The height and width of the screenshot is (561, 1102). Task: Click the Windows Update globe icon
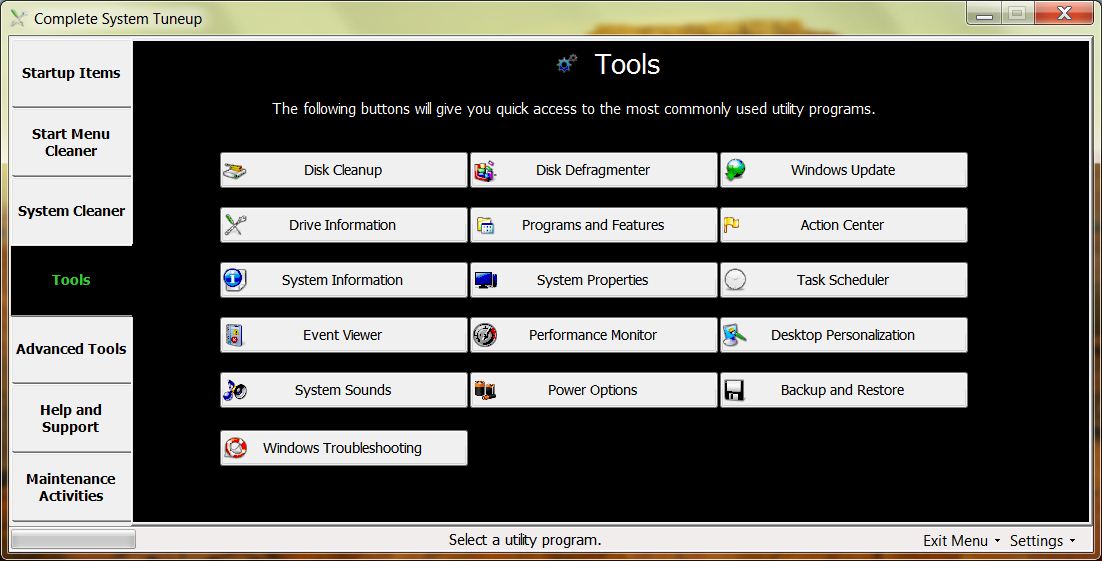click(x=735, y=170)
